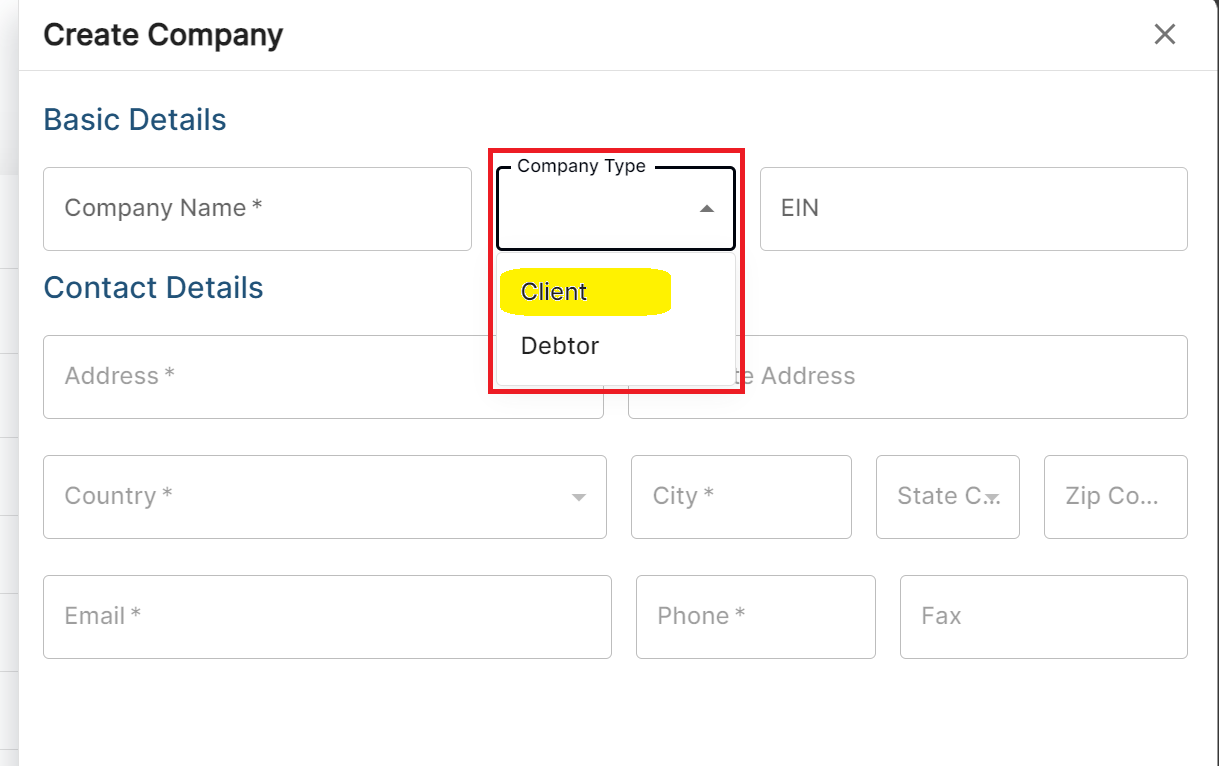Click the City input field
The image size is (1219, 766).
click(741, 497)
